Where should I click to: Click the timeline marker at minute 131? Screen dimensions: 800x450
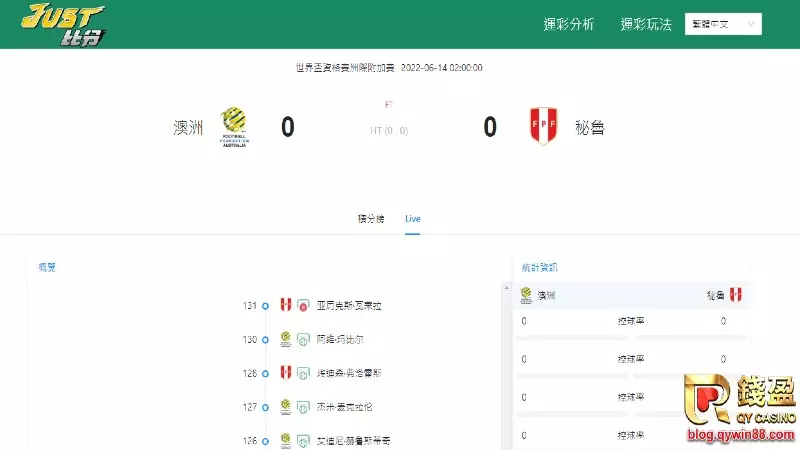pyautogui.click(x=265, y=306)
